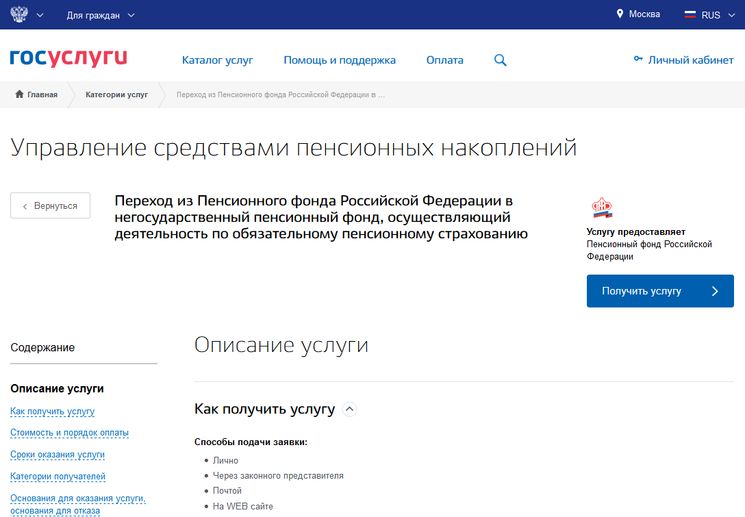Click 'Услугу предоставляет' label
Viewport: 745px width, 517px height.
click(636, 232)
